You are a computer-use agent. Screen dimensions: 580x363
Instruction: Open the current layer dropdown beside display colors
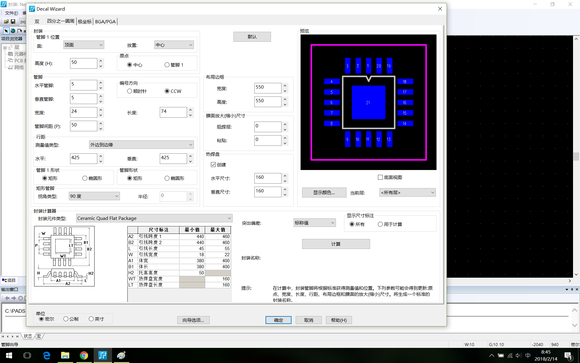(x=407, y=192)
